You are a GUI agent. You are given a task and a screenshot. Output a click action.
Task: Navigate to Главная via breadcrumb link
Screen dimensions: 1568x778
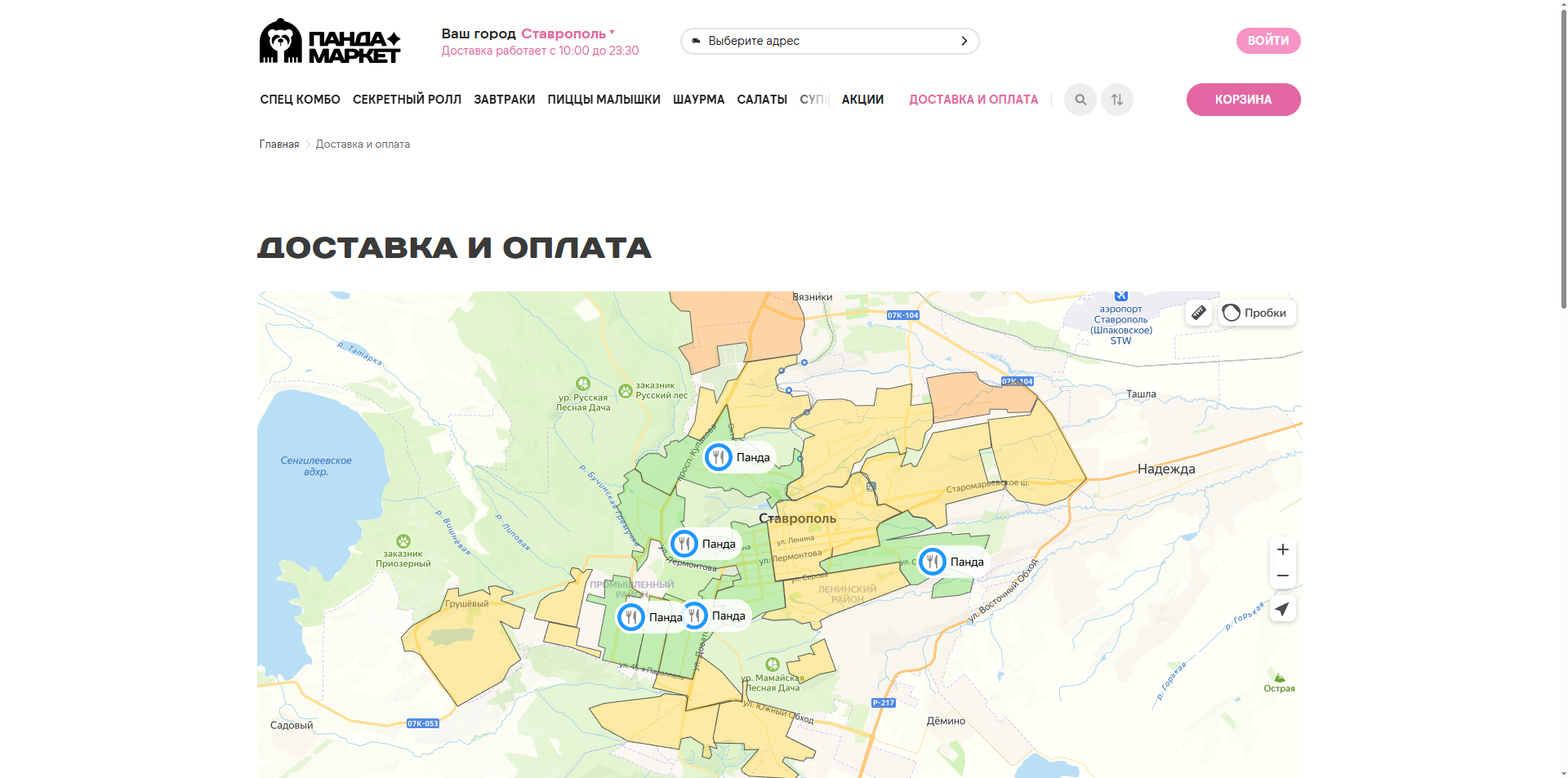(x=278, y=144)
